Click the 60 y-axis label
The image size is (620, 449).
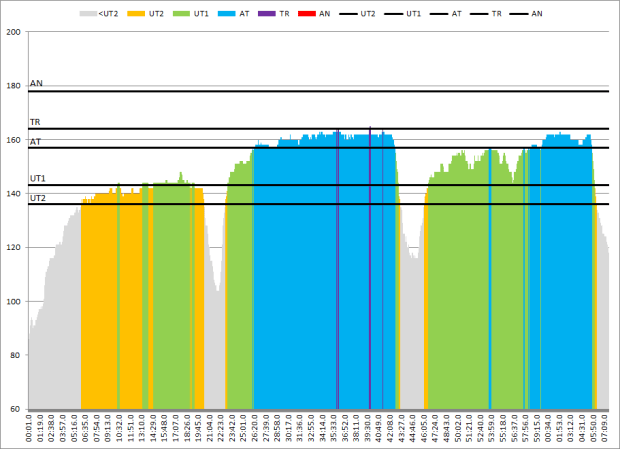pos(15,410)
